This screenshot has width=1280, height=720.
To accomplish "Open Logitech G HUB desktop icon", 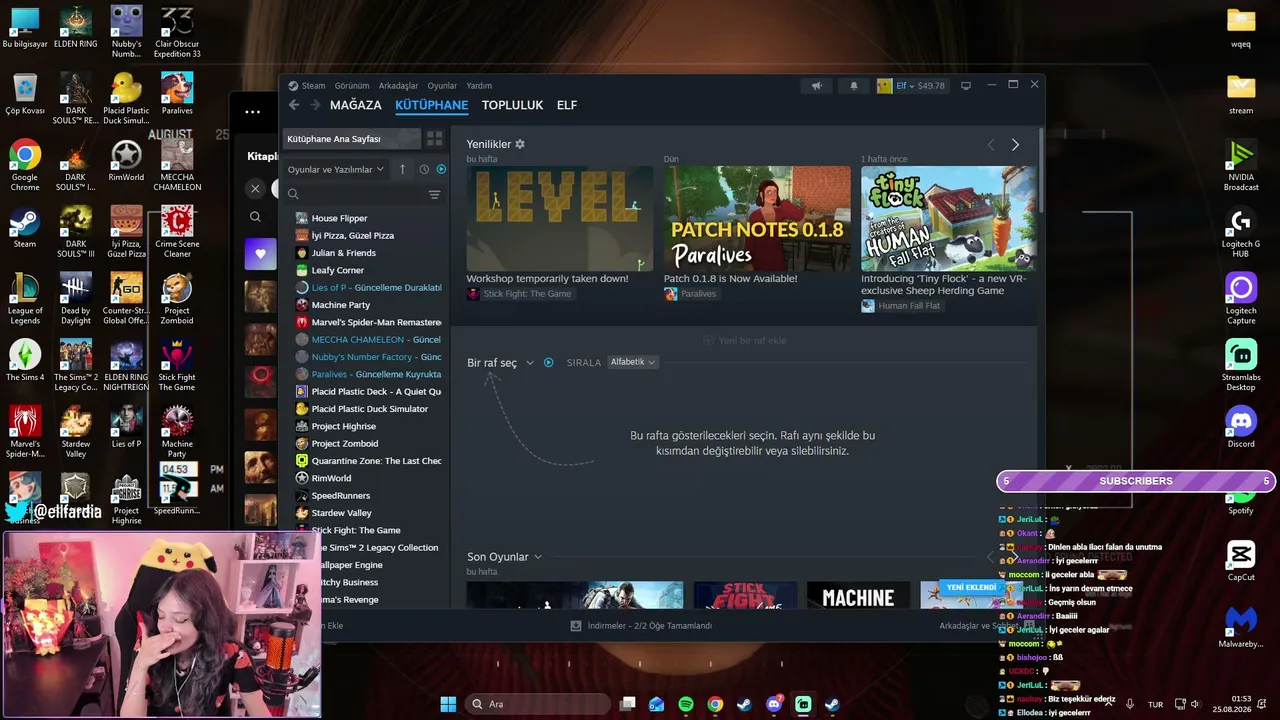I will point(1241,233).
